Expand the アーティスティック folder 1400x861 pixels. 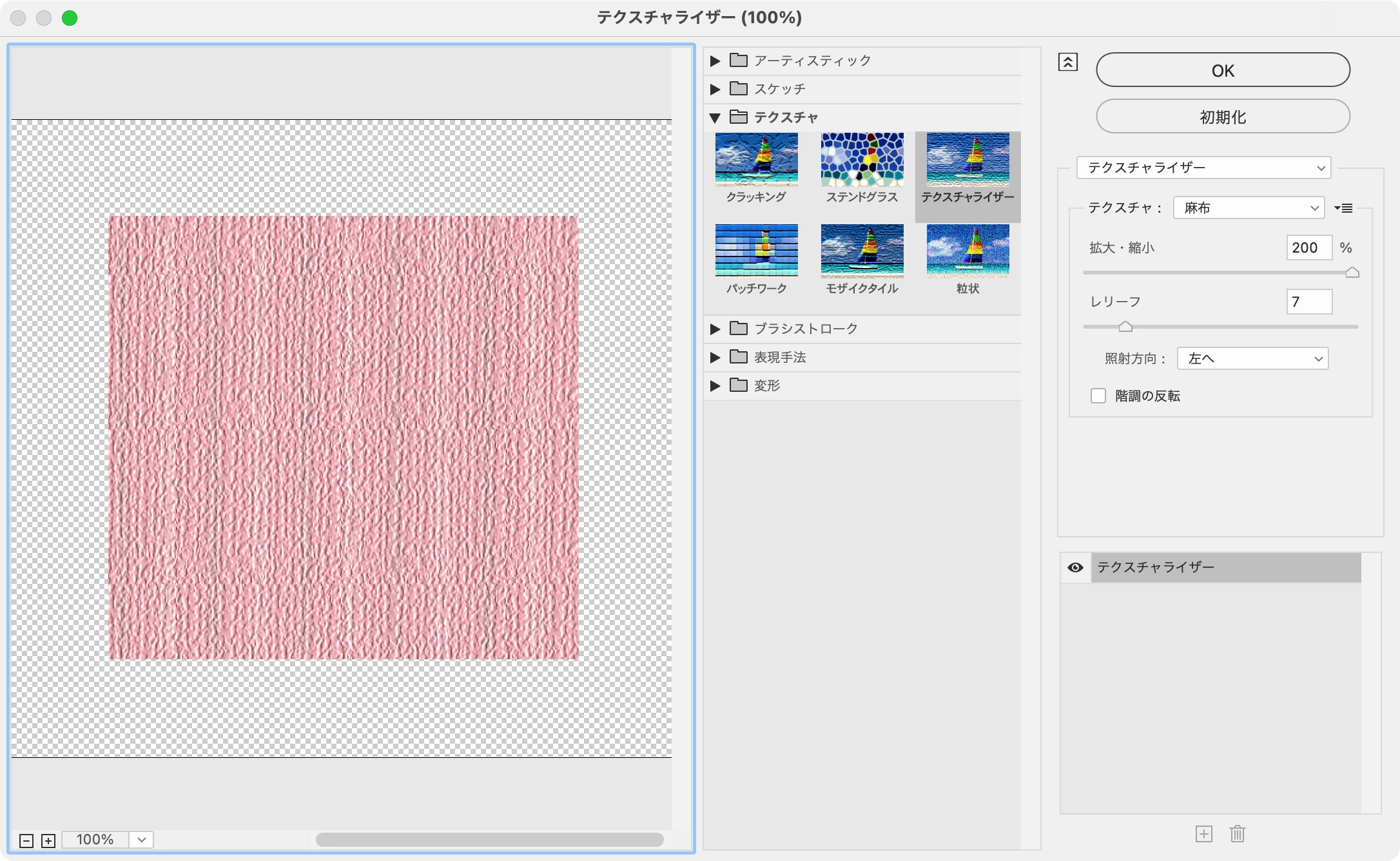click(x=715, y=61)
